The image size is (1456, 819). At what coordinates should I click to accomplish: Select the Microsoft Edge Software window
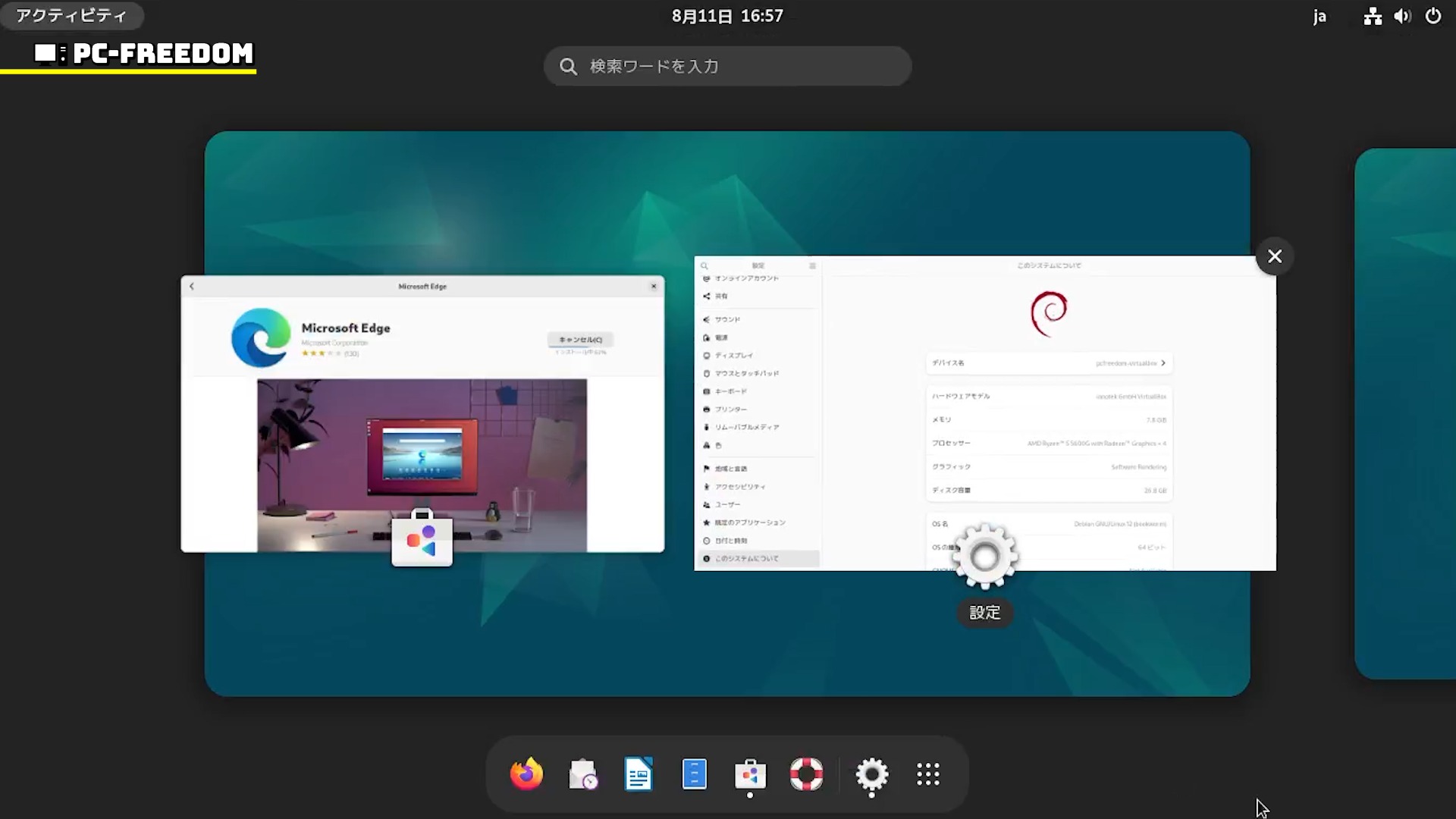point(422,413)
